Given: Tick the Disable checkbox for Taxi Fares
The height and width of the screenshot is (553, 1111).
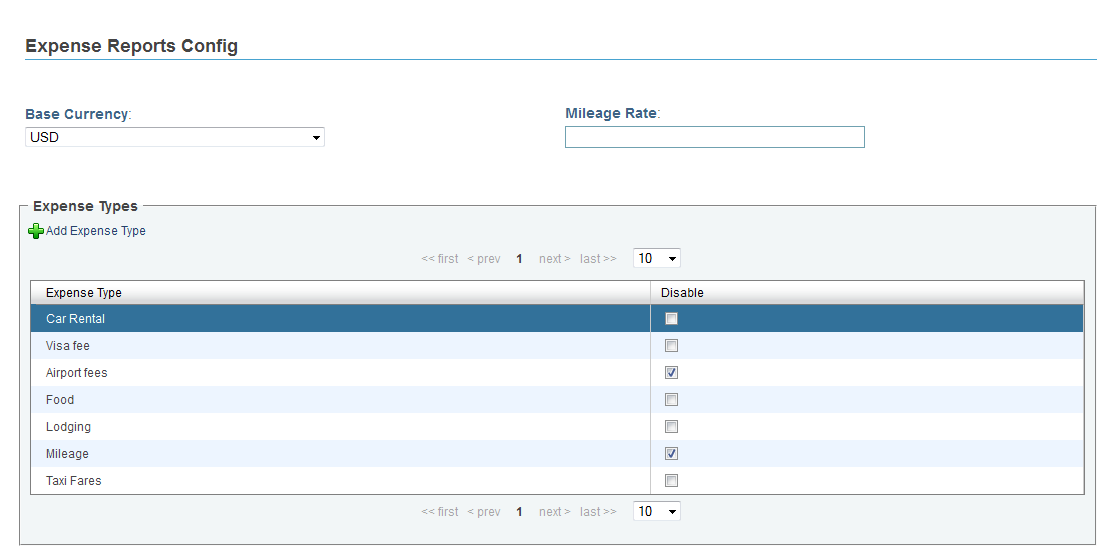Looking at the screenshot, I should [x=671, y=481].
